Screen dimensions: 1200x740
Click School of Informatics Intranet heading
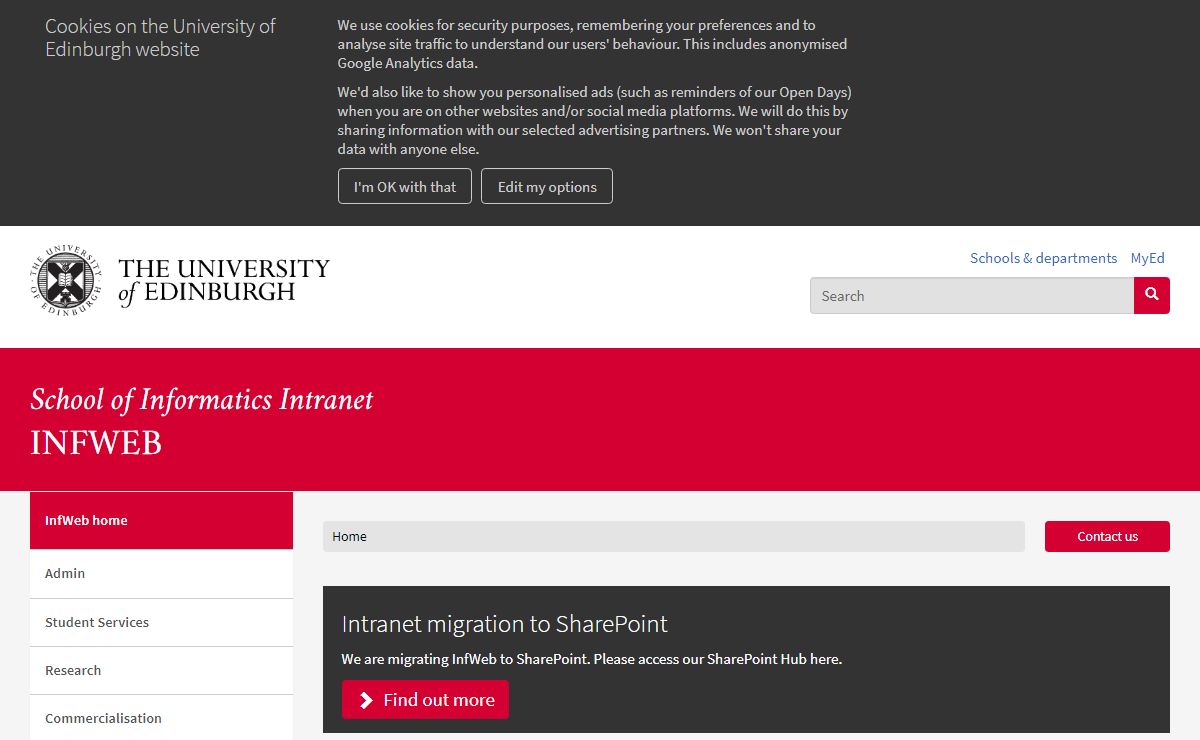202,400
